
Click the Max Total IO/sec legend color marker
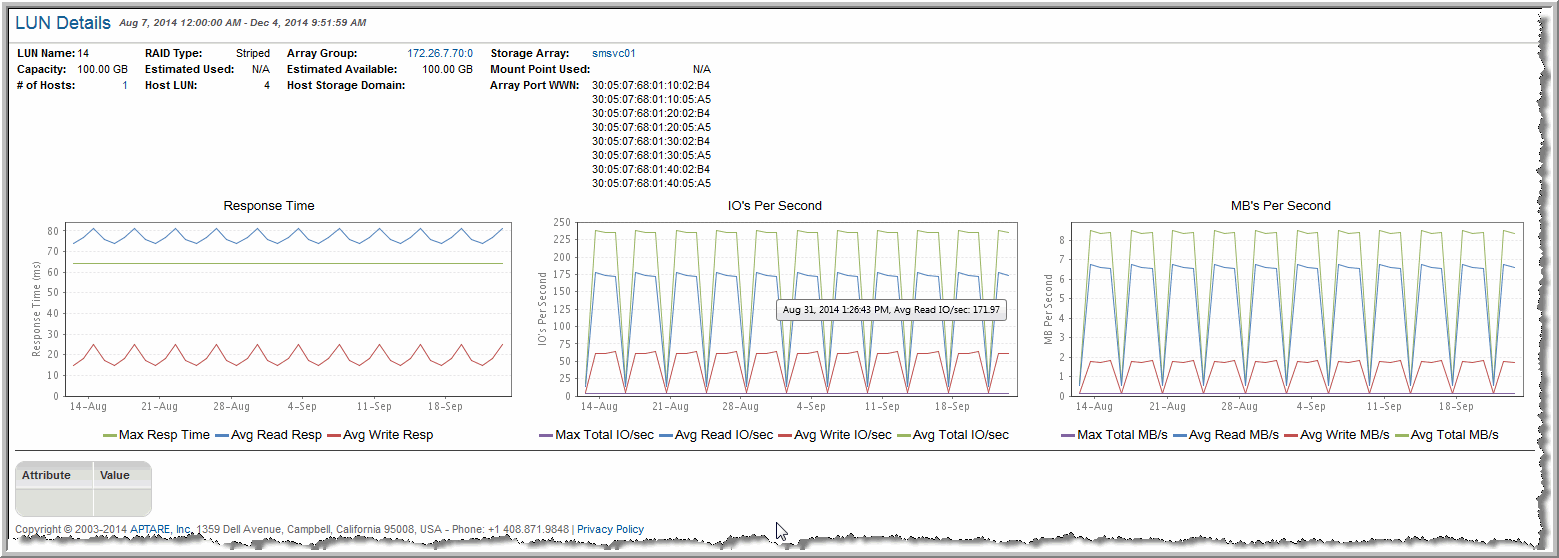pyautogui.click(x=545, y=436)
